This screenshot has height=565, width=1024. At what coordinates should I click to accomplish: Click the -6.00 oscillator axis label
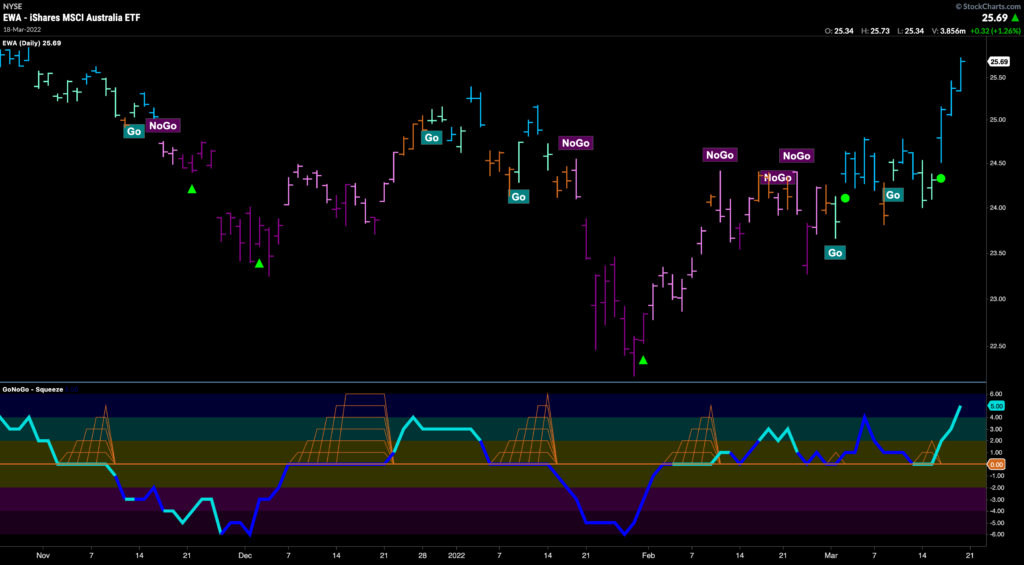point(996,534)
